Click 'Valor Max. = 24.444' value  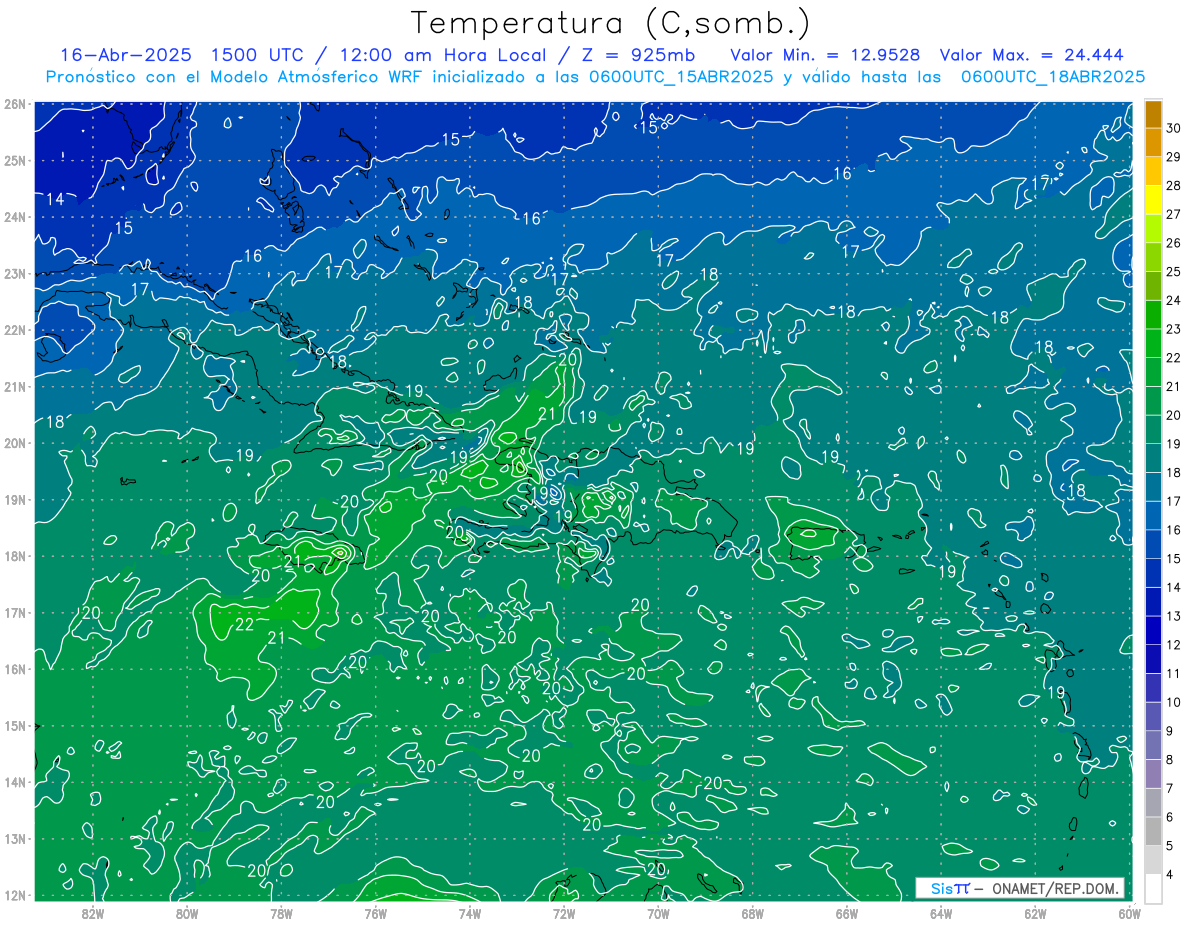click(1032, 55)
